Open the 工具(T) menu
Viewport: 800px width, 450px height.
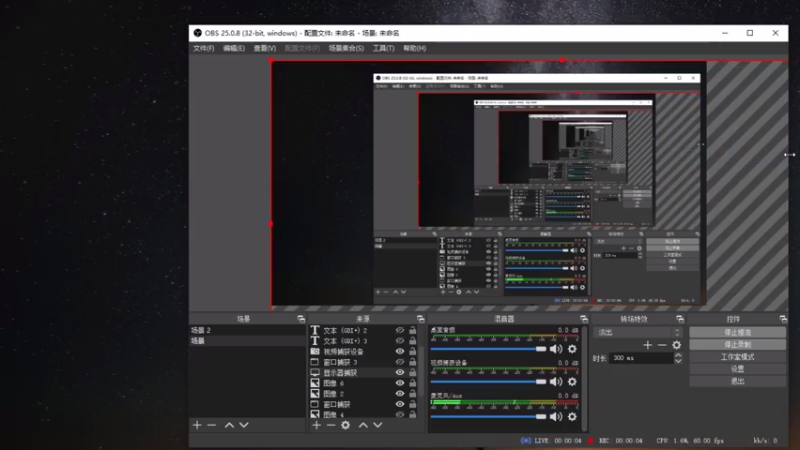pyautogui.click(x=383, y=48)
